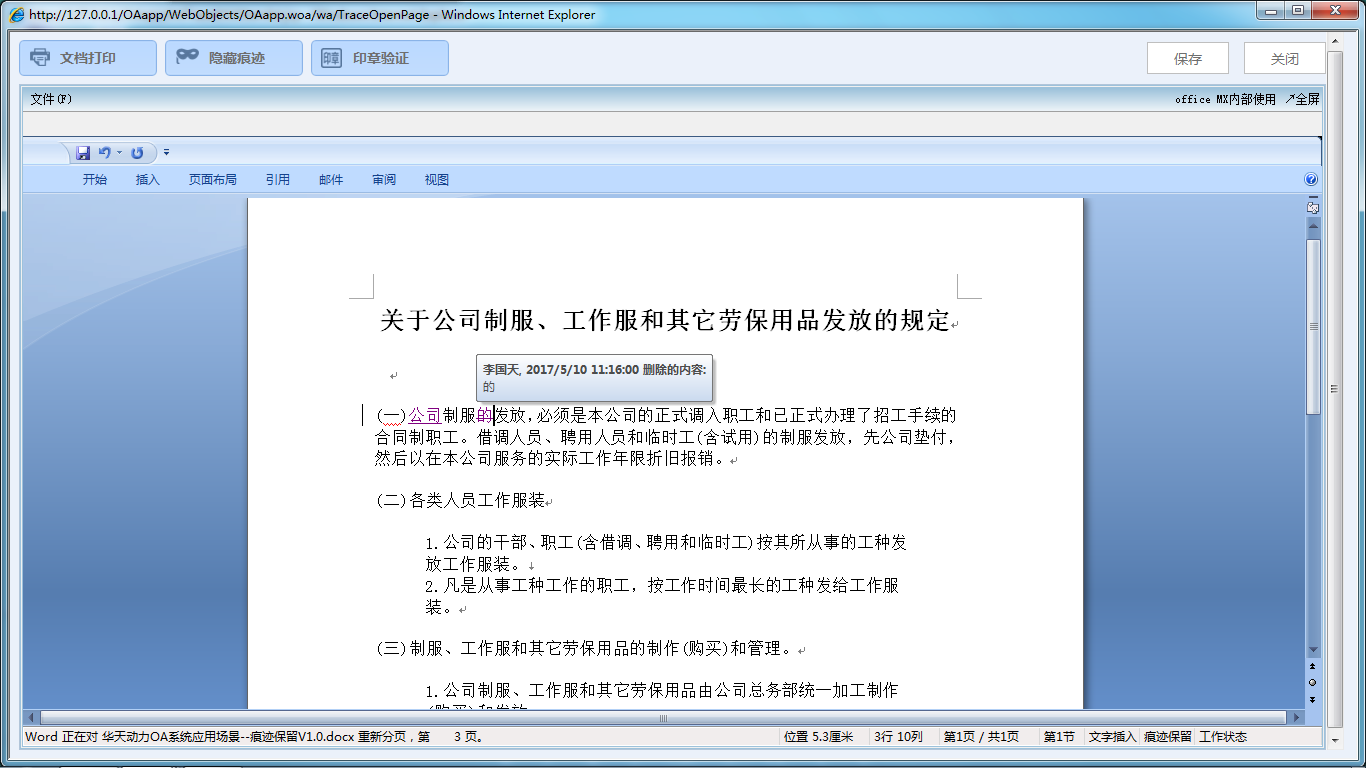This screenshot has height=768, width=1366.
Task: Click the 文档打印 print icon
Action: click(x=40, y=57)
